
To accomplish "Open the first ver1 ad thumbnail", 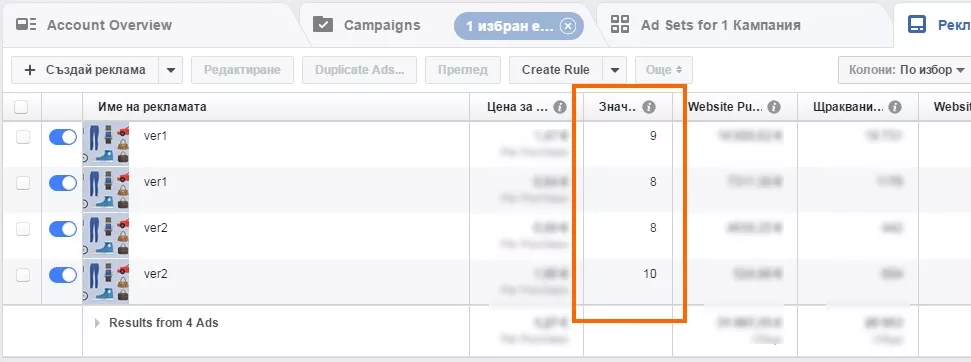I will (x=106, y=144).
